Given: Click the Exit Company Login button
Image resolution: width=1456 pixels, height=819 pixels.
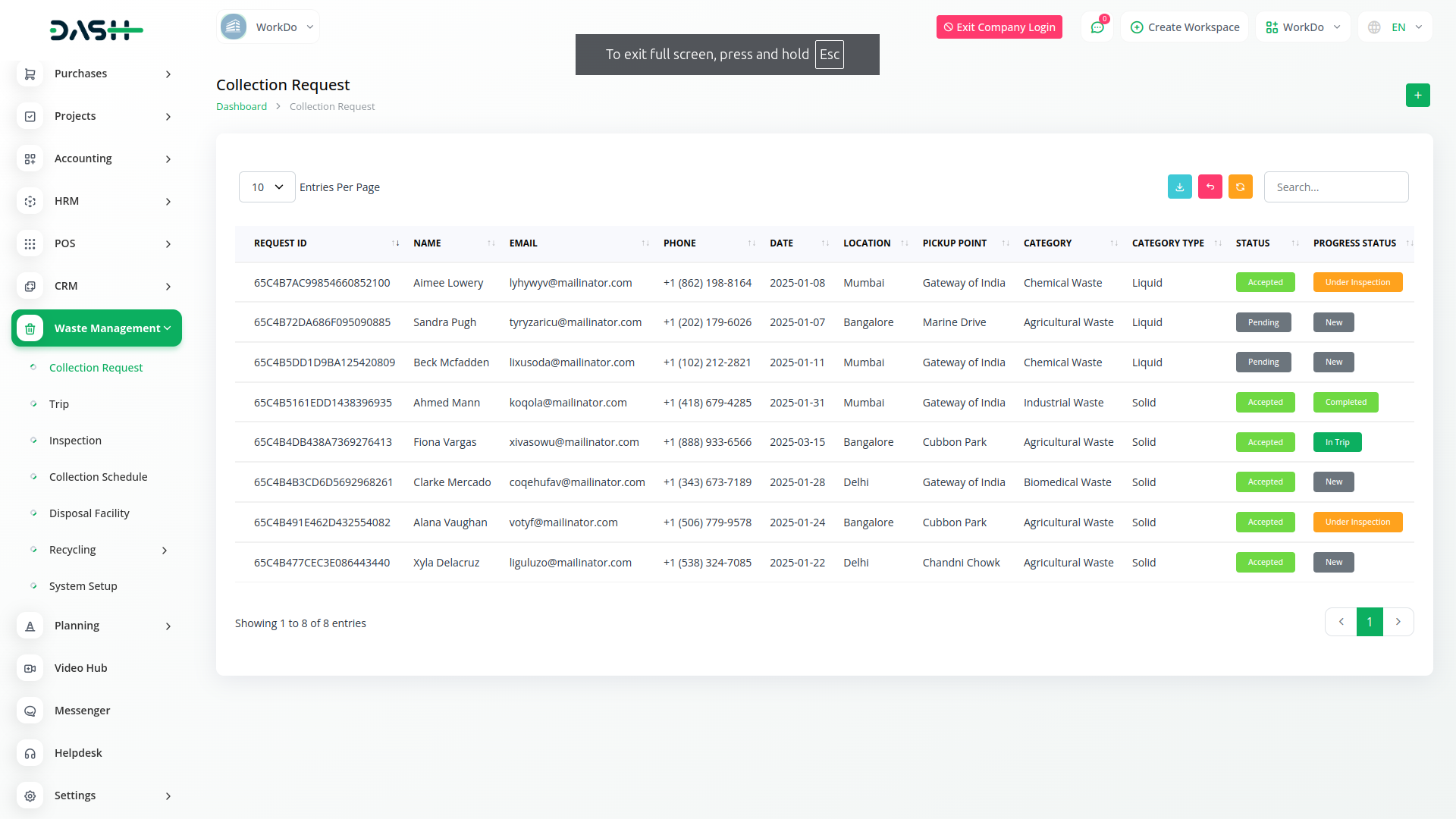Looking at the screenshot, I should (x=999, y=27).
